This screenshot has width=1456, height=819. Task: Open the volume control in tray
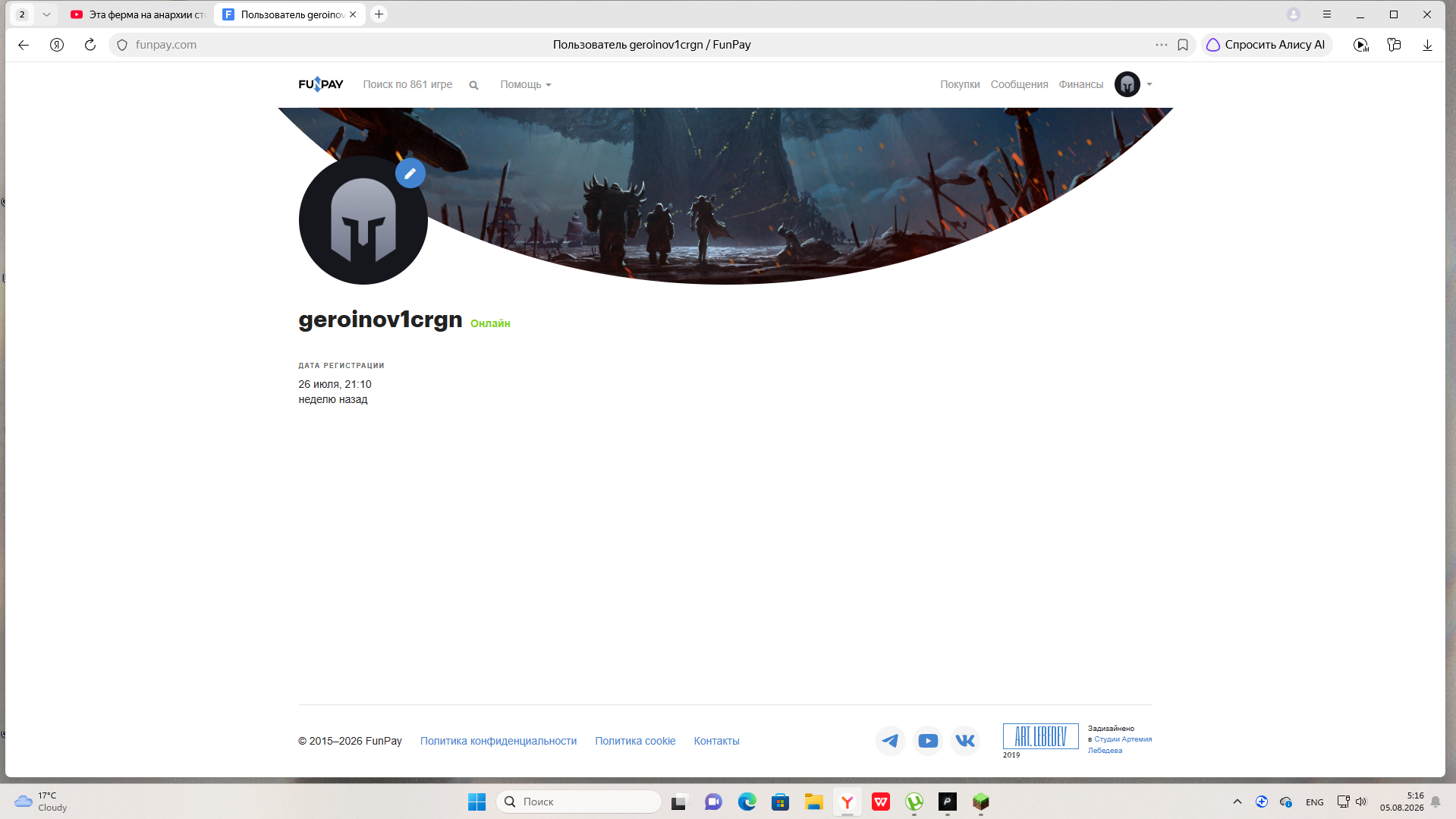(x=1360, y=802)
